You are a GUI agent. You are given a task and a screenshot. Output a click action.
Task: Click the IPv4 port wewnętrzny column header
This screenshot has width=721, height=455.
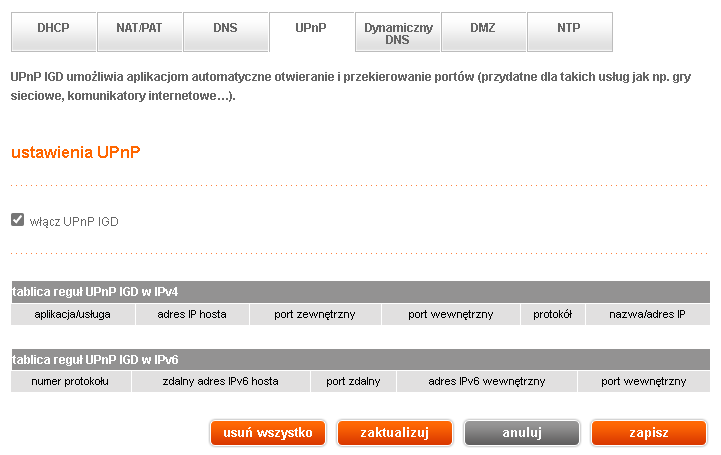(450, 314)
